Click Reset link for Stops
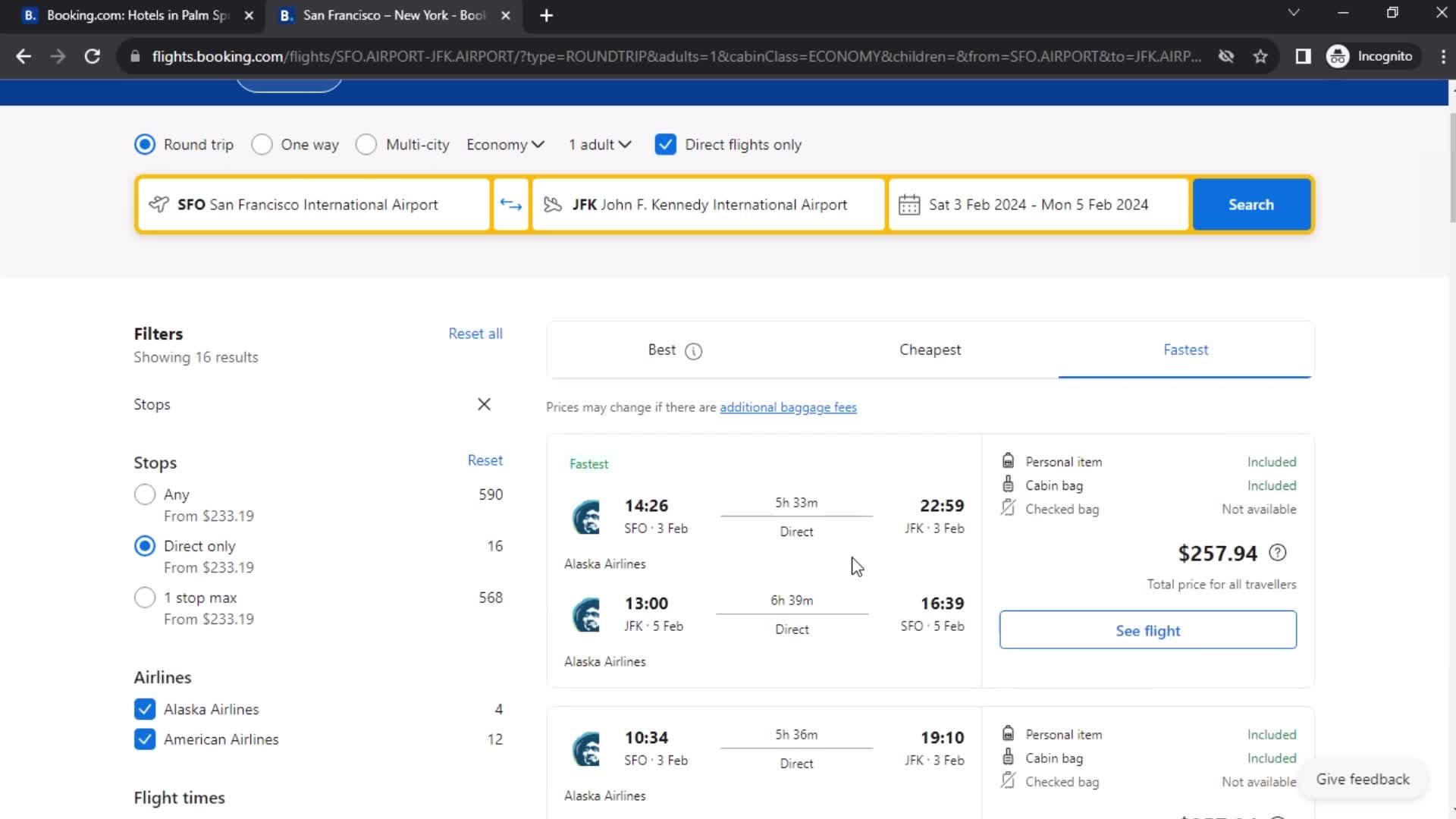Image resolution: width=1456 pixels, height=819 pixels. pos(485,460)
